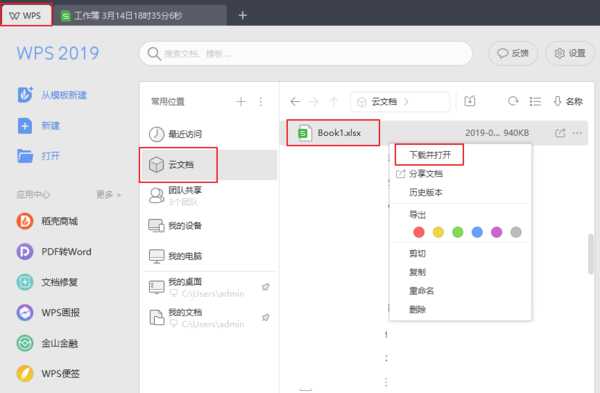Select 我的文档 documents location

click(209, 318)
